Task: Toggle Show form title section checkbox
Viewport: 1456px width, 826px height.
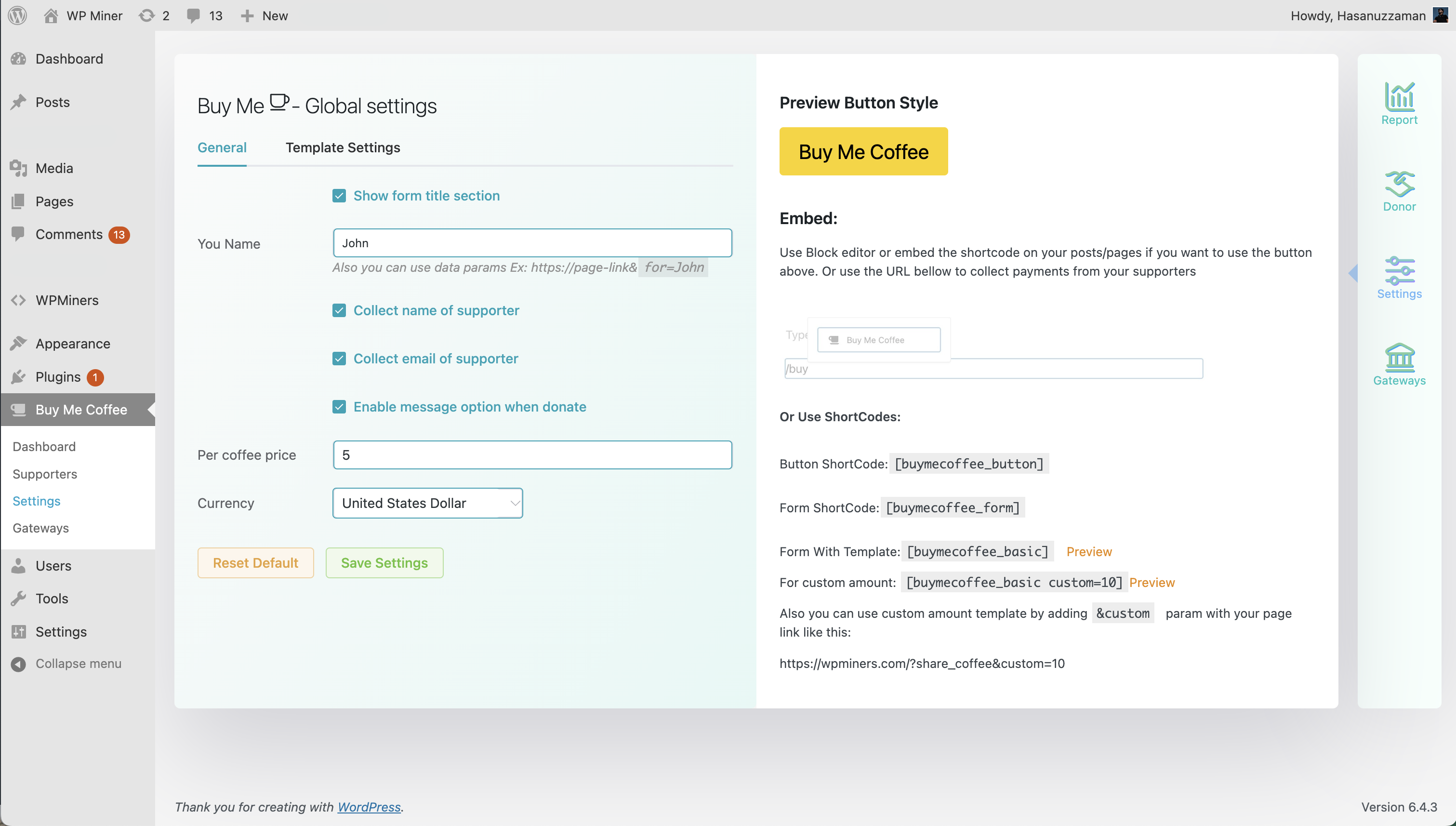Action: [x=339, y=196]
